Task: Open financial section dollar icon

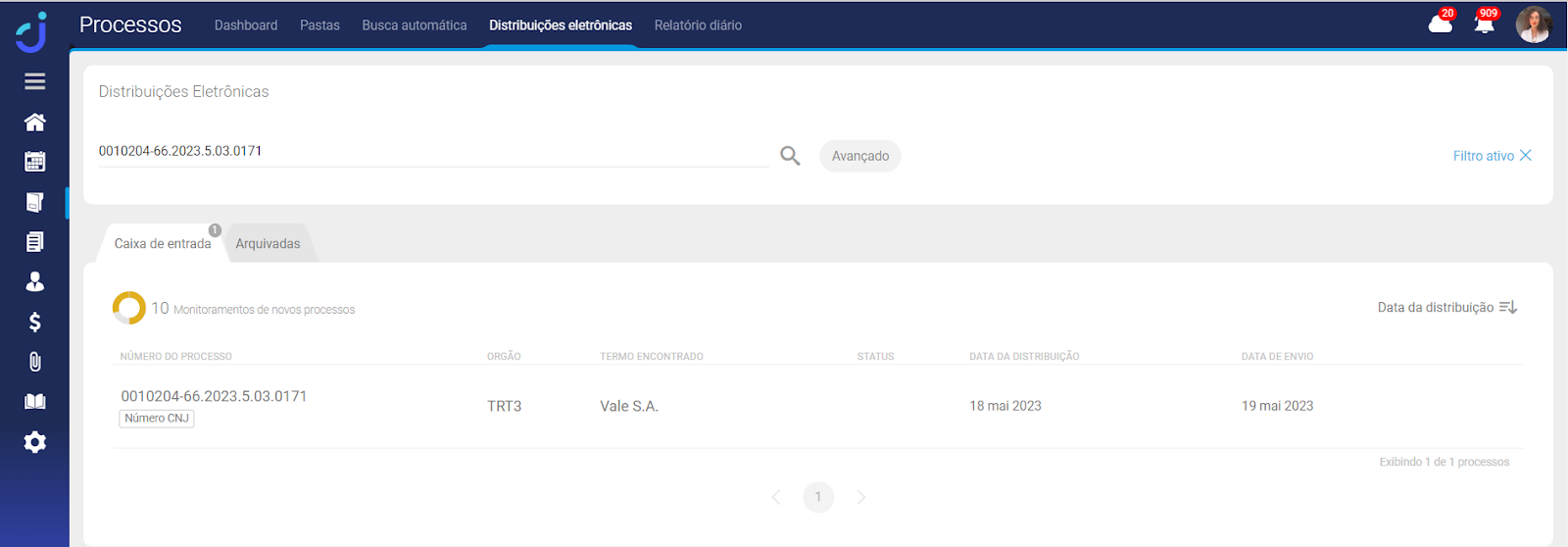Action: point(35,323)
